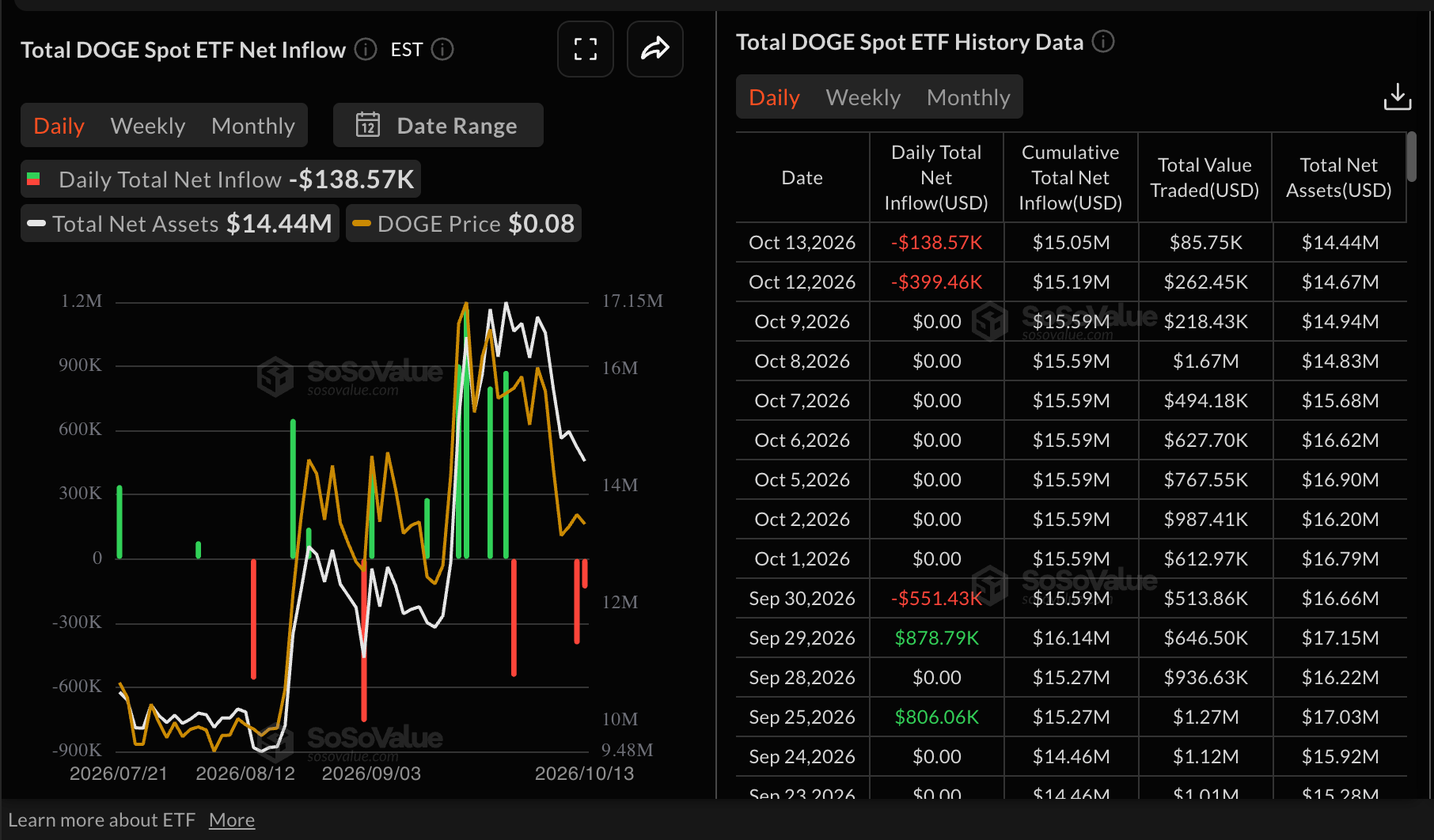
Task: Open the More link about ETF
Action: click(232, 820)
